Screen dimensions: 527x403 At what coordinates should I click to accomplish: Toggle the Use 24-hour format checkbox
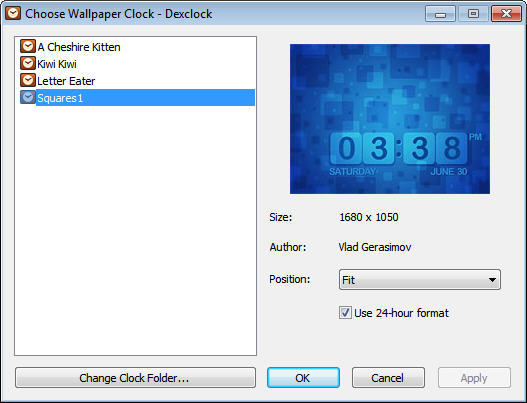point(345,313)
